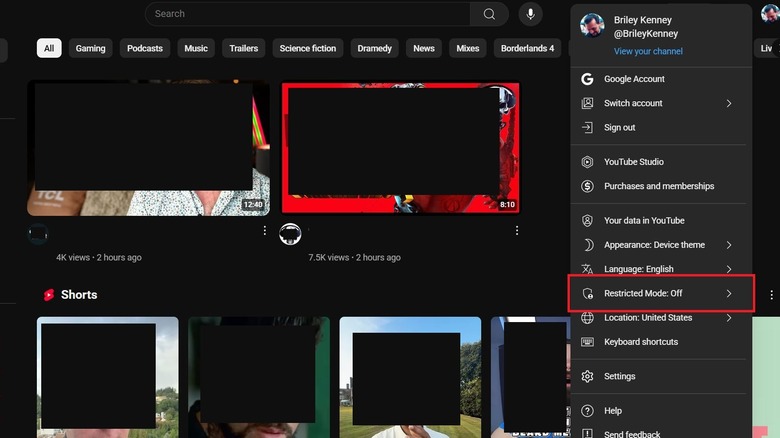Open the 12:40 video thumbnail
This screenshot has width=780, height=438.
(x=148, y=148)
